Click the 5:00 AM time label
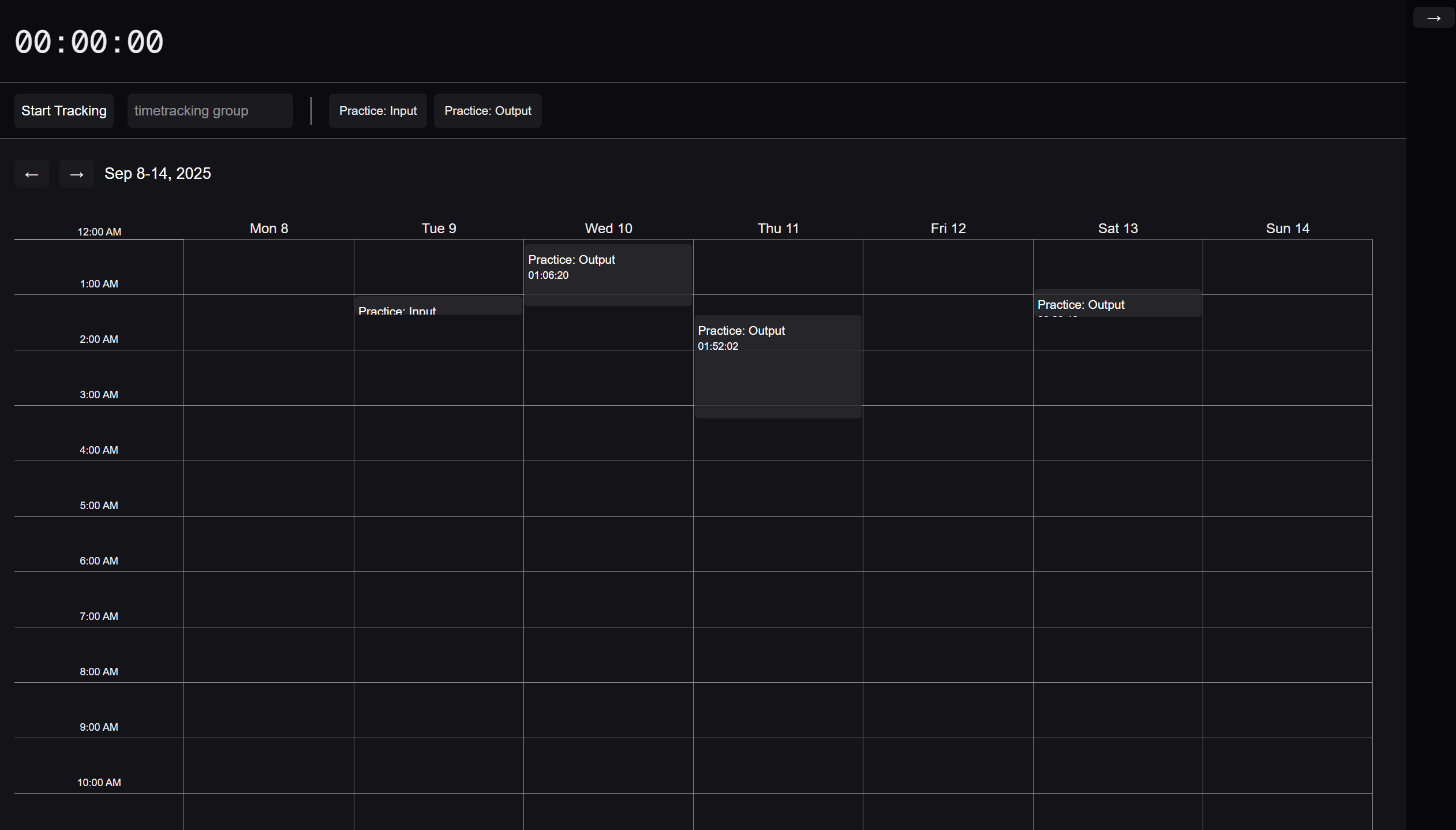The image size is (1456, 830). click(x=99, y=506)
